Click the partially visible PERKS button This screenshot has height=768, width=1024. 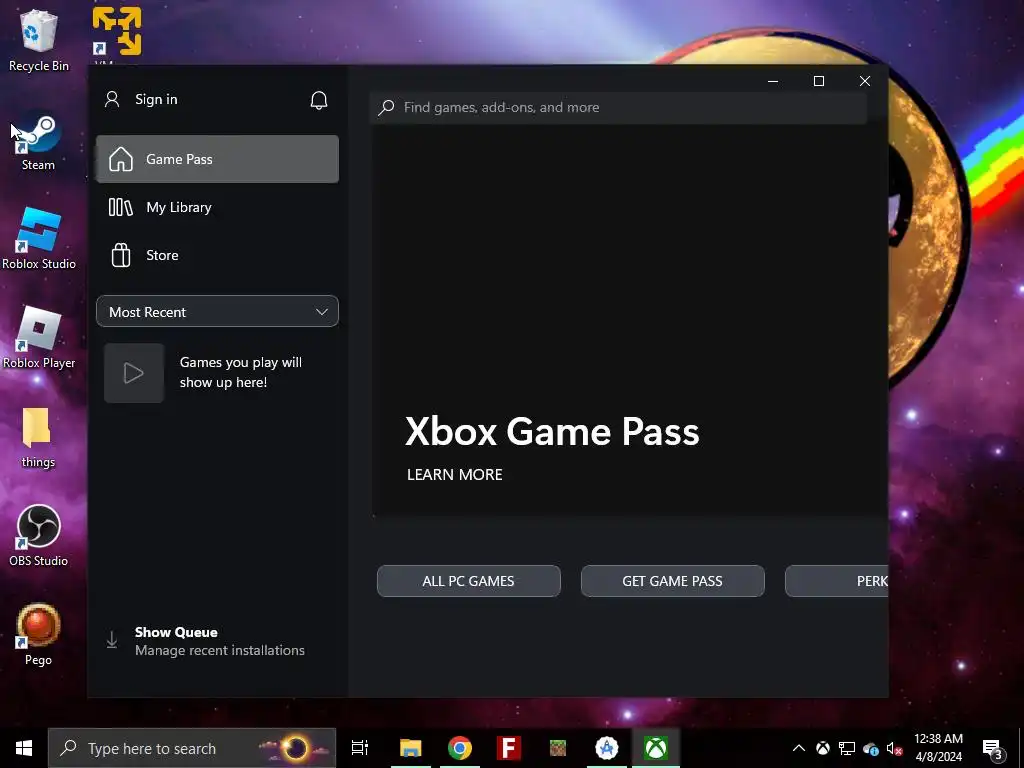[x=837, y=581]
